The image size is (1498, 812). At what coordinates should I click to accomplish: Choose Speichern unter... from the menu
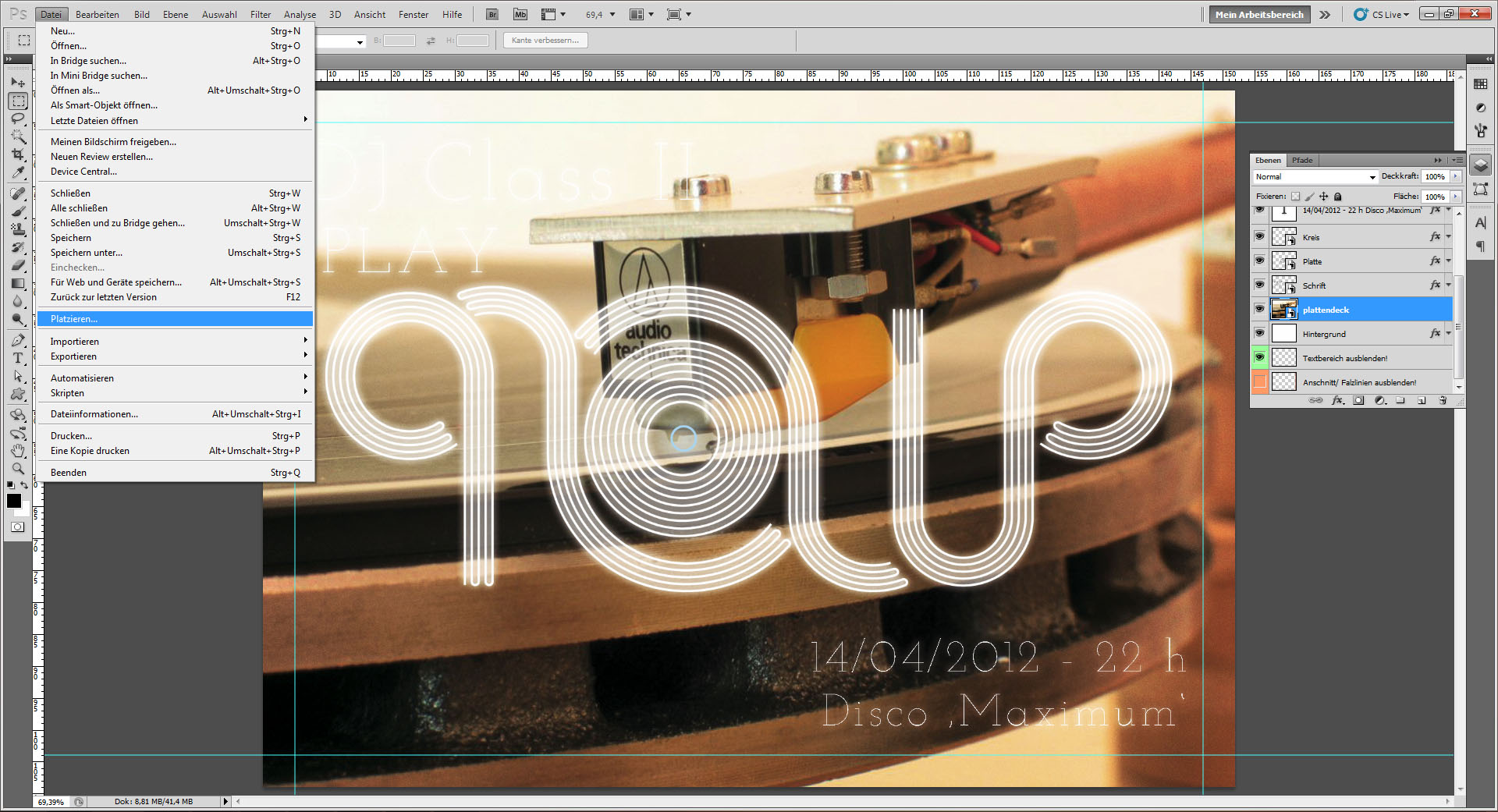click(87, 253)
